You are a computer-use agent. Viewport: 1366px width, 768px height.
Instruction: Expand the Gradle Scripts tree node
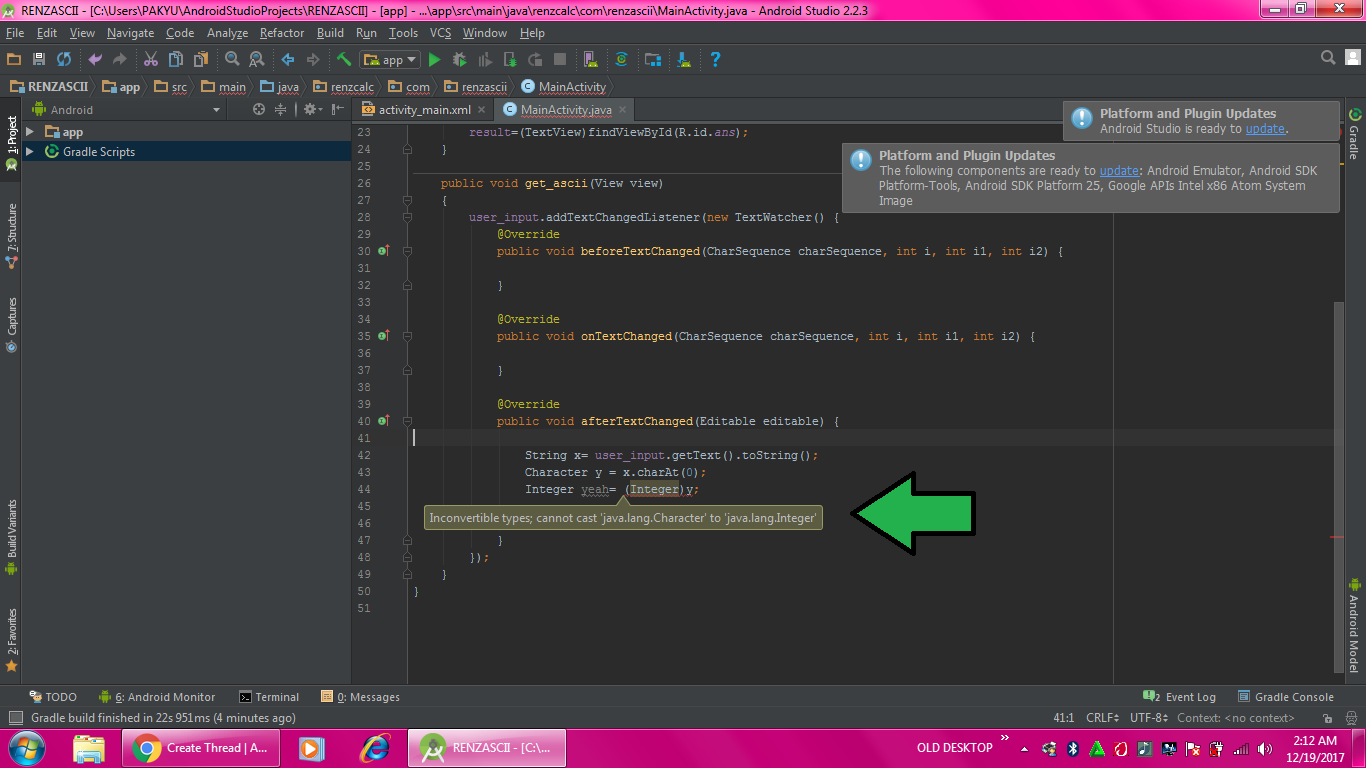coord(30,152)
